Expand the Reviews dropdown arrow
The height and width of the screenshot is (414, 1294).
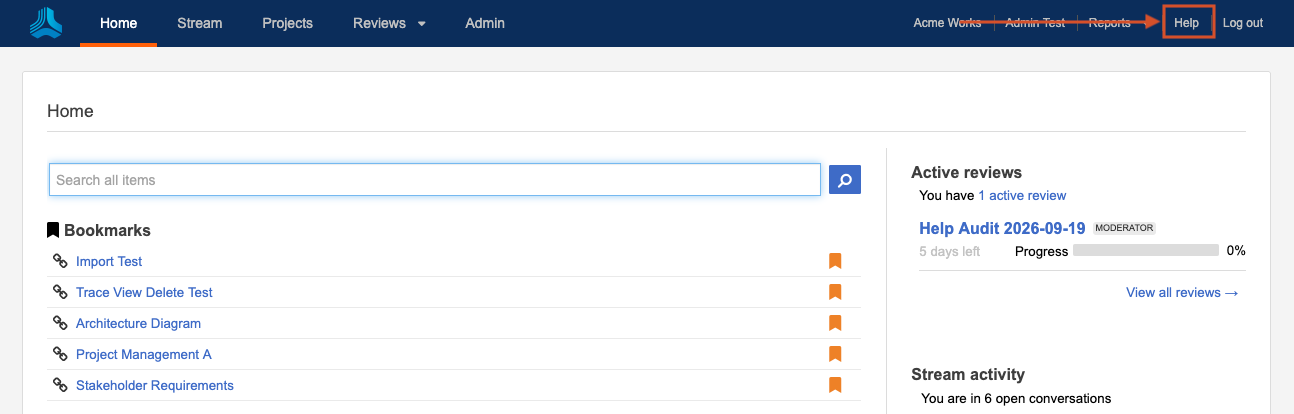tap(422, 24)
